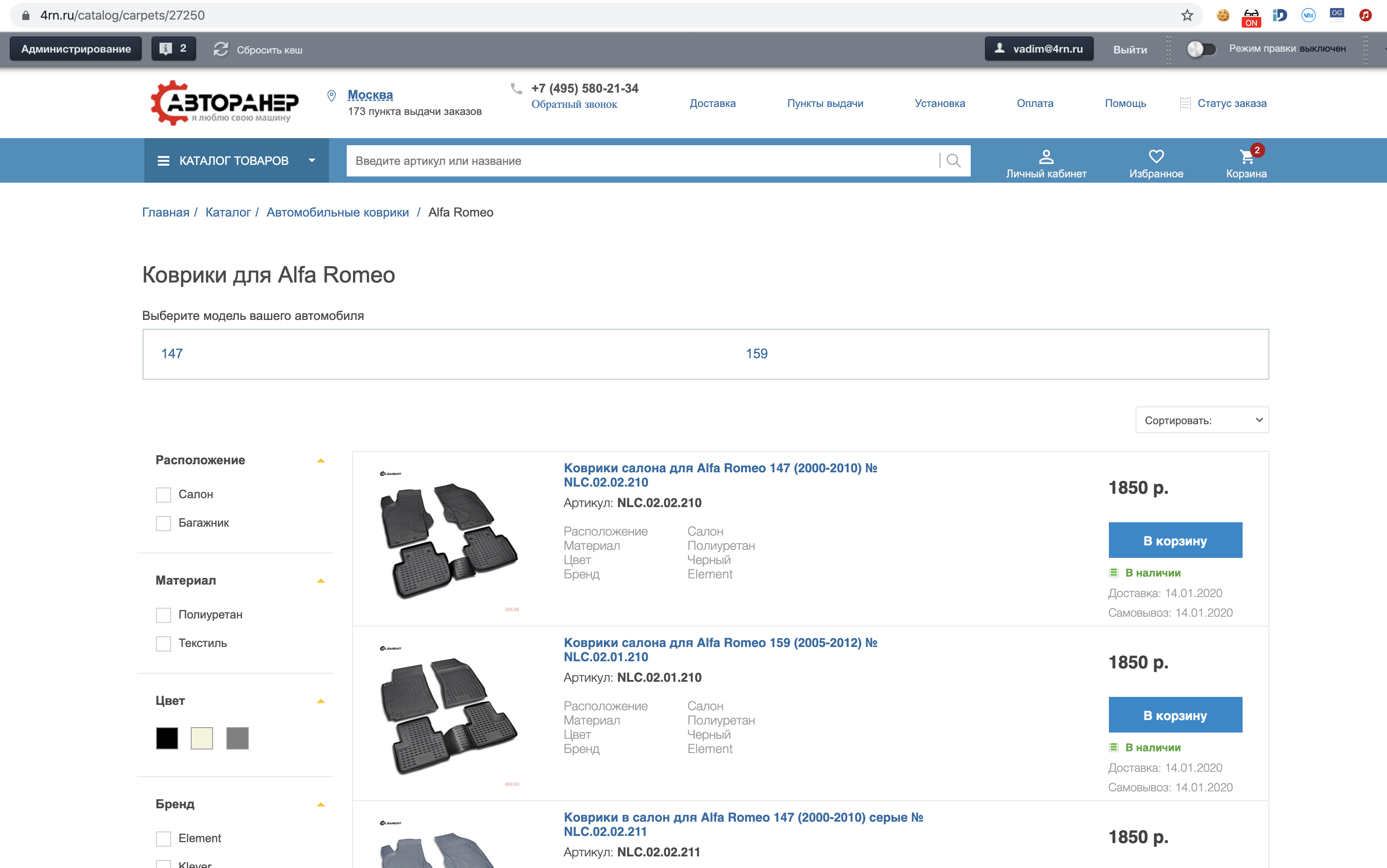Click the Авторанер logo
The width and height of the screenshot is (1387, 868).
[225, 103]
